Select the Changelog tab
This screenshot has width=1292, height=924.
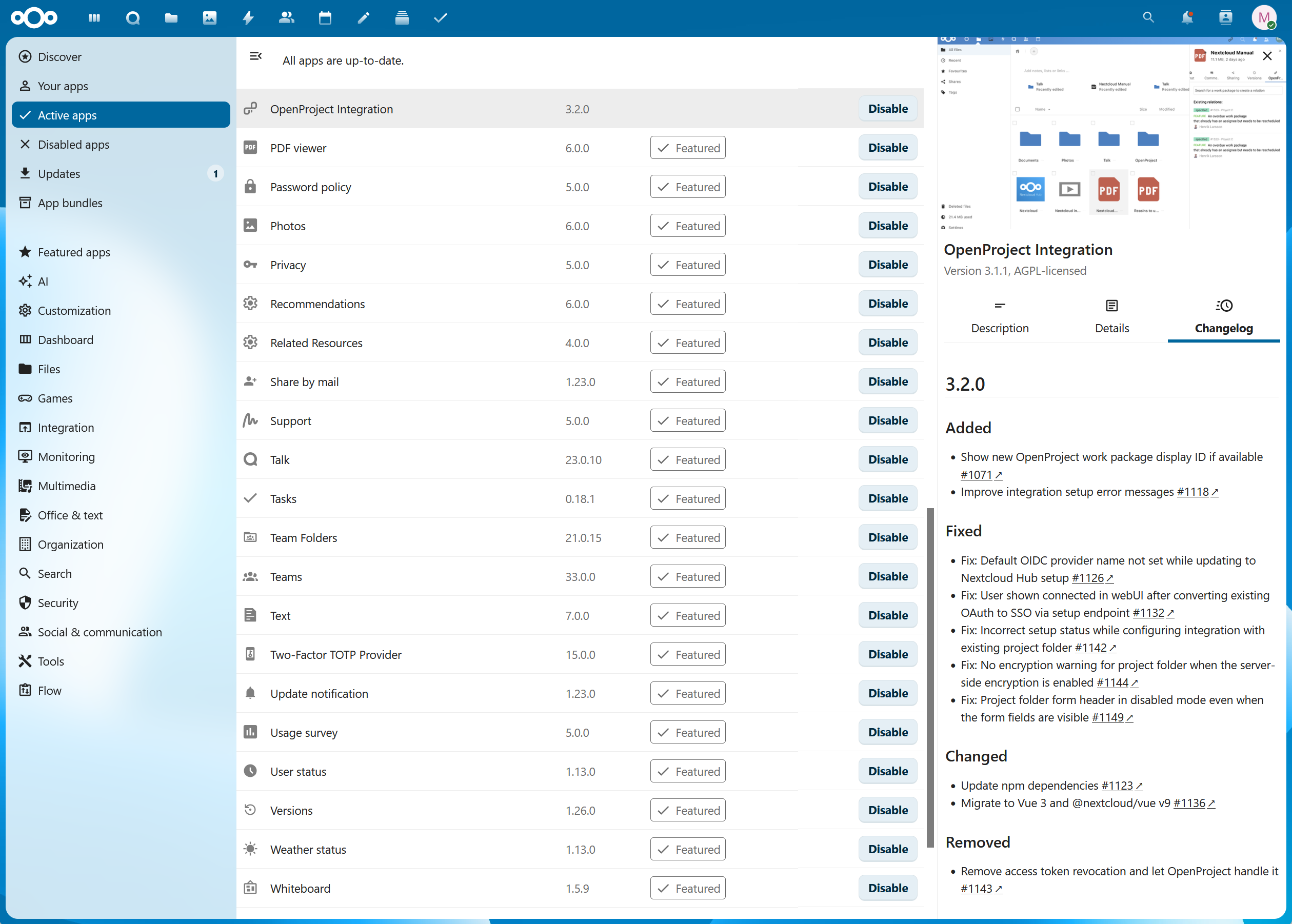click(1224, 317)
